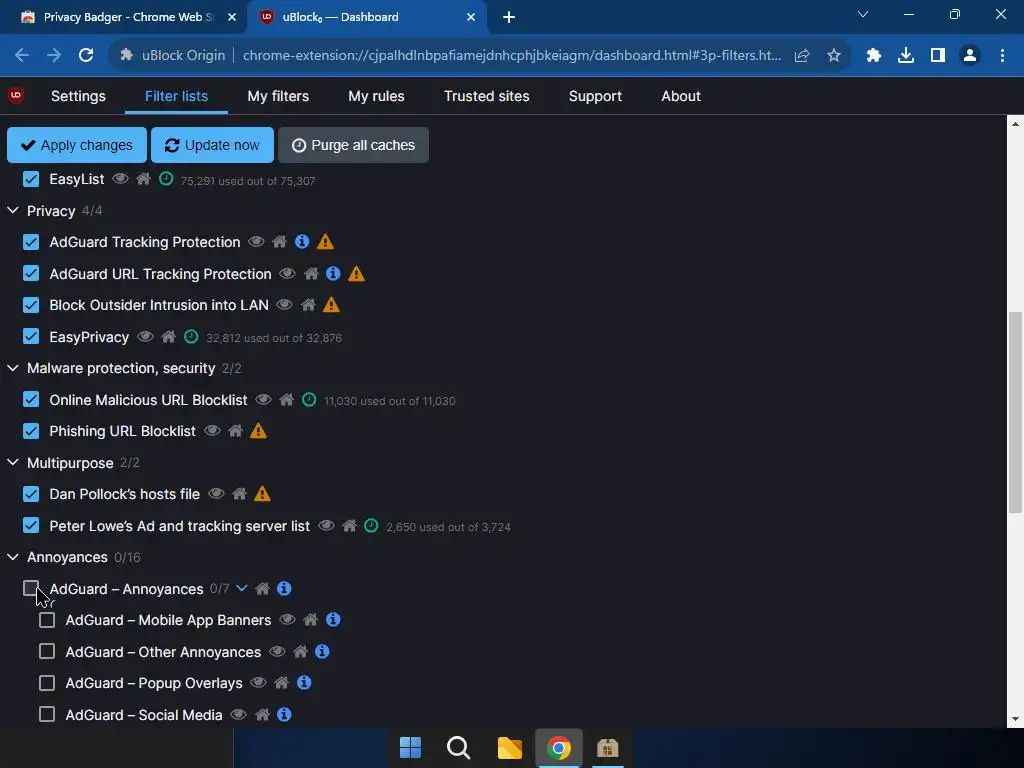The height and width of the screenshot is (768, 1024).
Task: Click AdGuard URL Tracking Protection warning icon
Action: pos(356,274)
